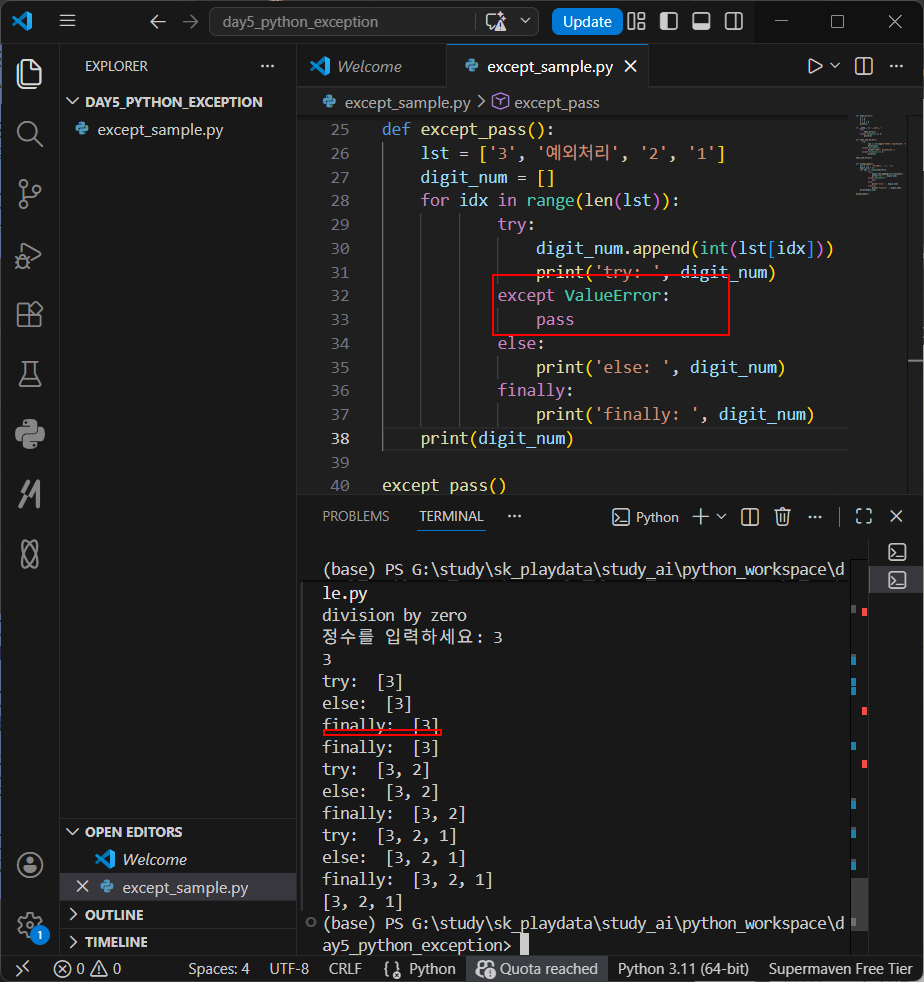Viewport: 924px width, 982px height.
Task: Close the terminal panel
Action: point(896,517)
